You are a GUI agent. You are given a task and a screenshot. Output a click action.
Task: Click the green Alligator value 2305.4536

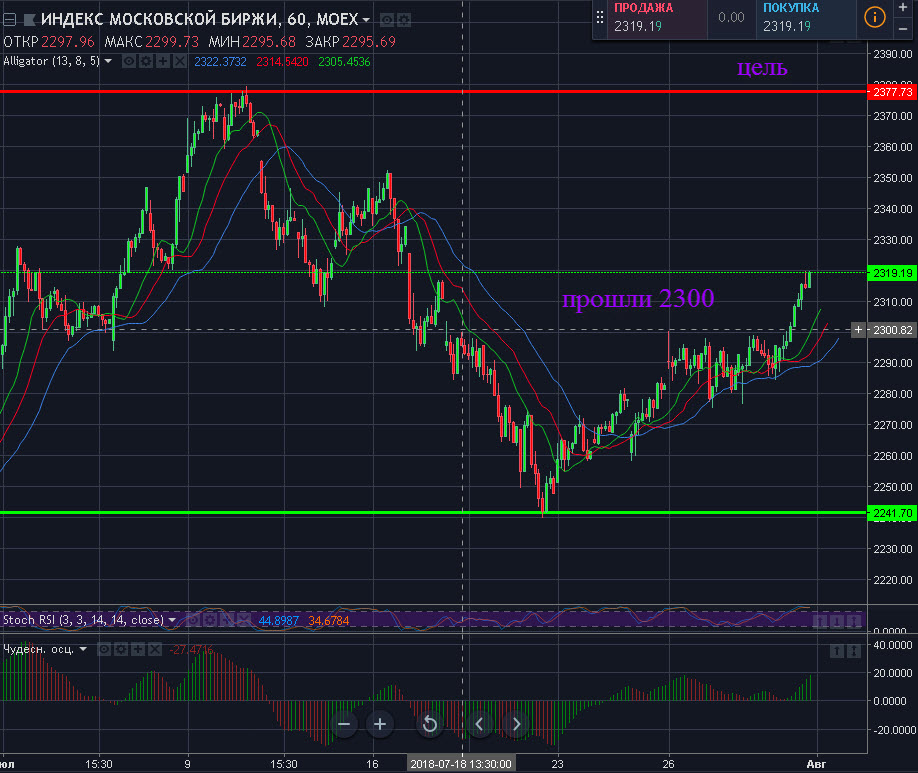pos(344,61)
